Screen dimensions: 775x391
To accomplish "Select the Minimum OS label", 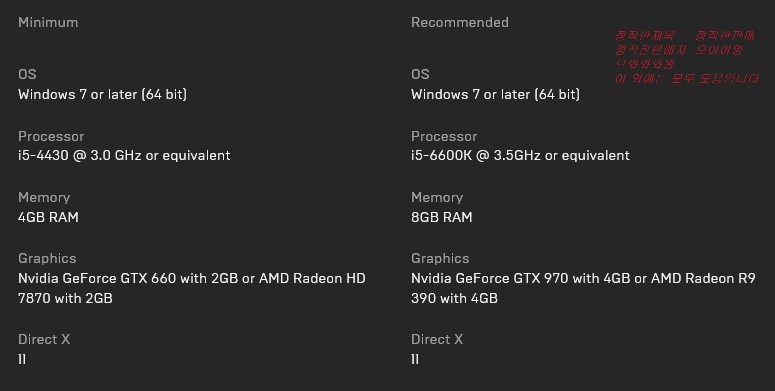I will coord(27,74).
